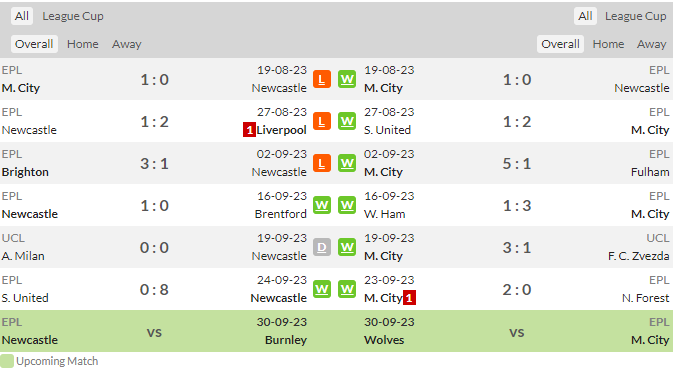This screenshot has width=674, height=387.
Task: Switch right panel to Away matches
Action: point(651,44)
